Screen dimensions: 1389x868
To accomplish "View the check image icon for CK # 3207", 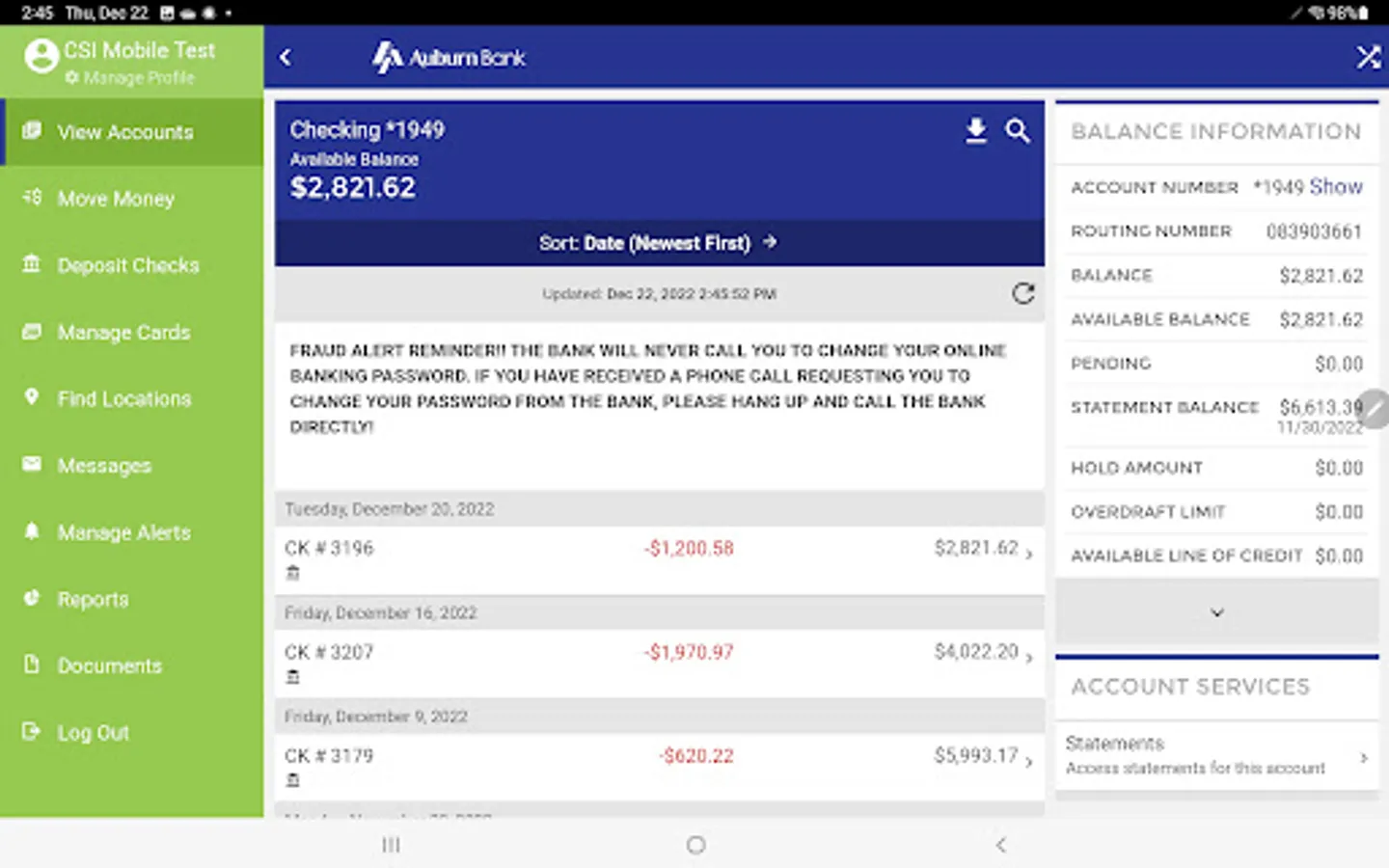I will point(293,677).
